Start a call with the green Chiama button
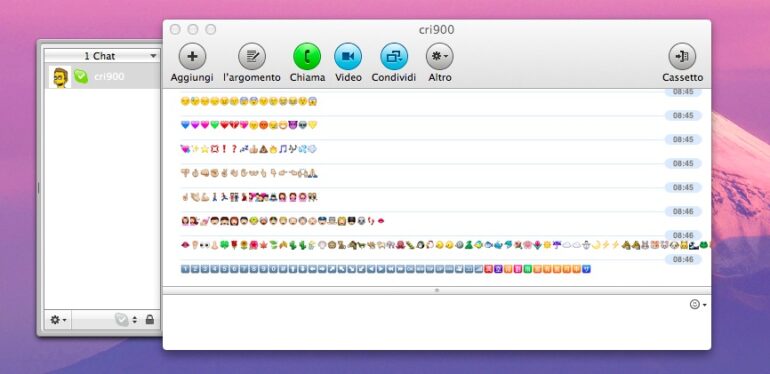 click(x=307, y=56)
